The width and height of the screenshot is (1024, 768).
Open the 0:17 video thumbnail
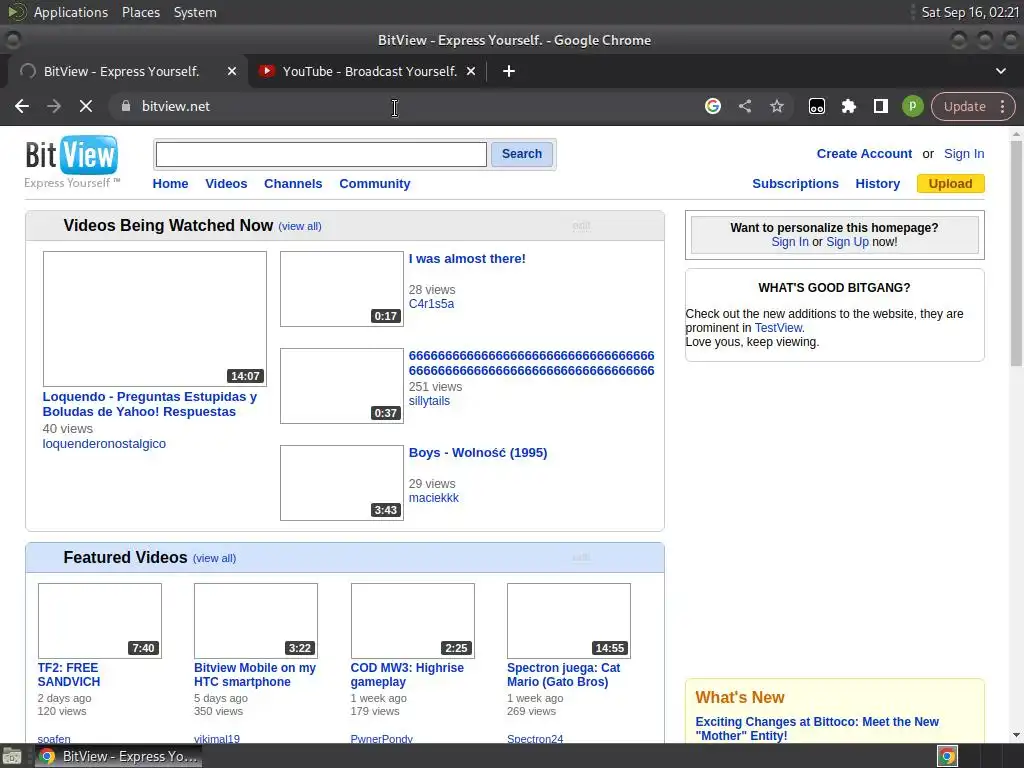coord(342,289)
